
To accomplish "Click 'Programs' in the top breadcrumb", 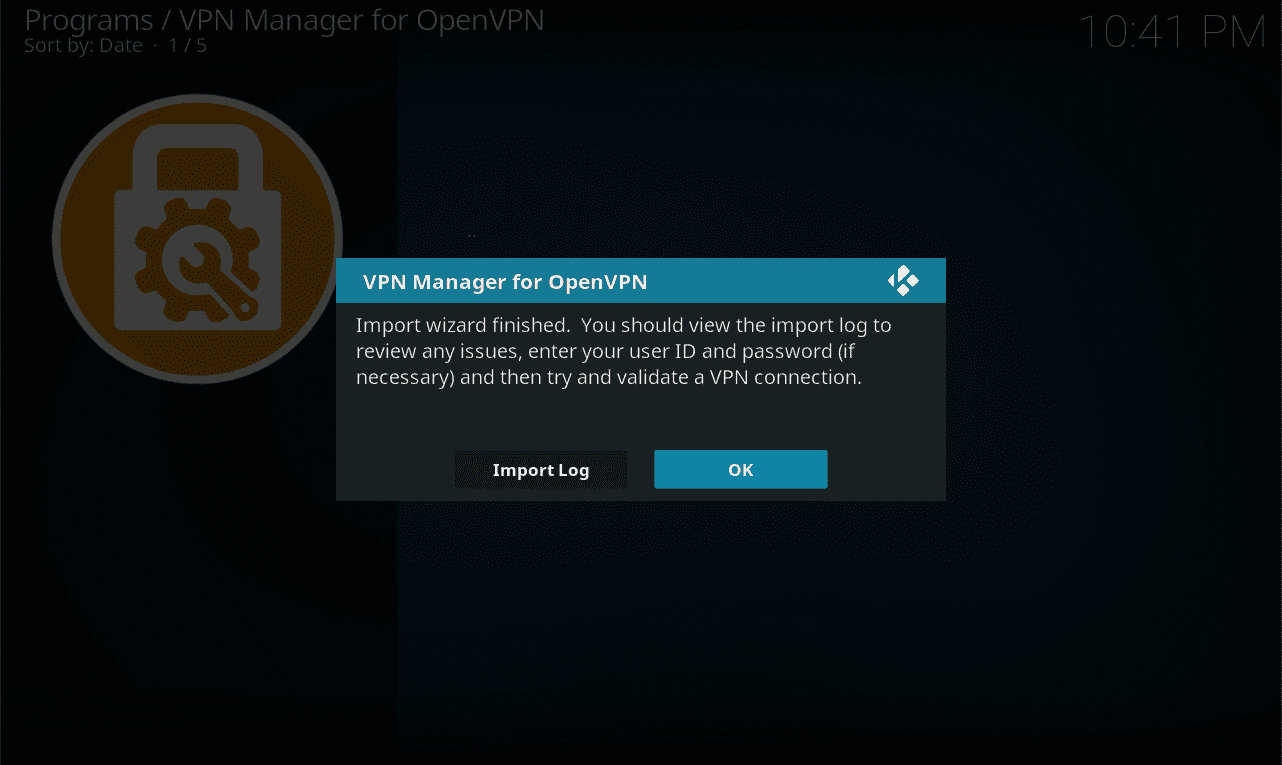I will pos(88,20).
